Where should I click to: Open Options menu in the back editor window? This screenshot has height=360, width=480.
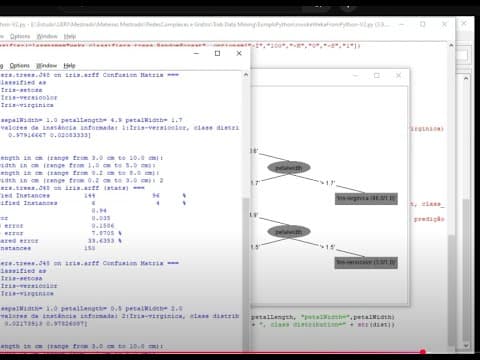[x=20, y=36]
